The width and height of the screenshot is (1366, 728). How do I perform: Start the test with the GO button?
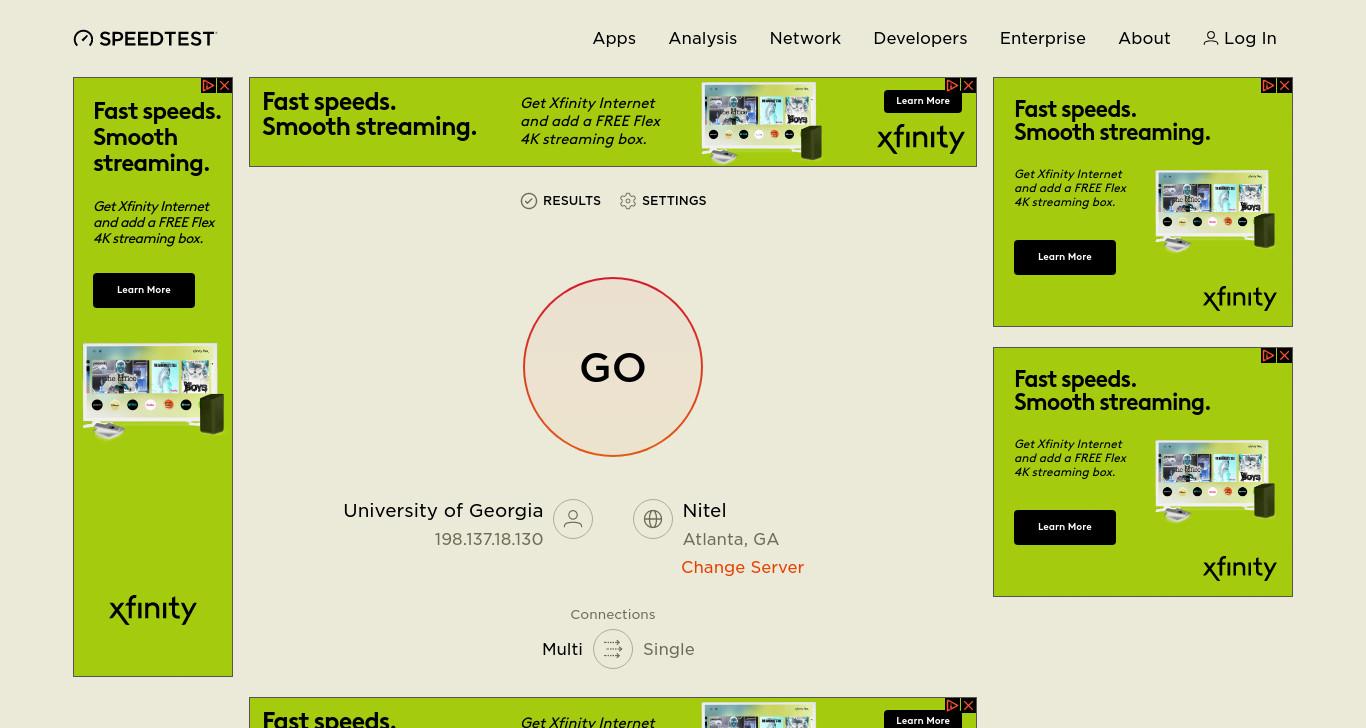coord(613,367)
